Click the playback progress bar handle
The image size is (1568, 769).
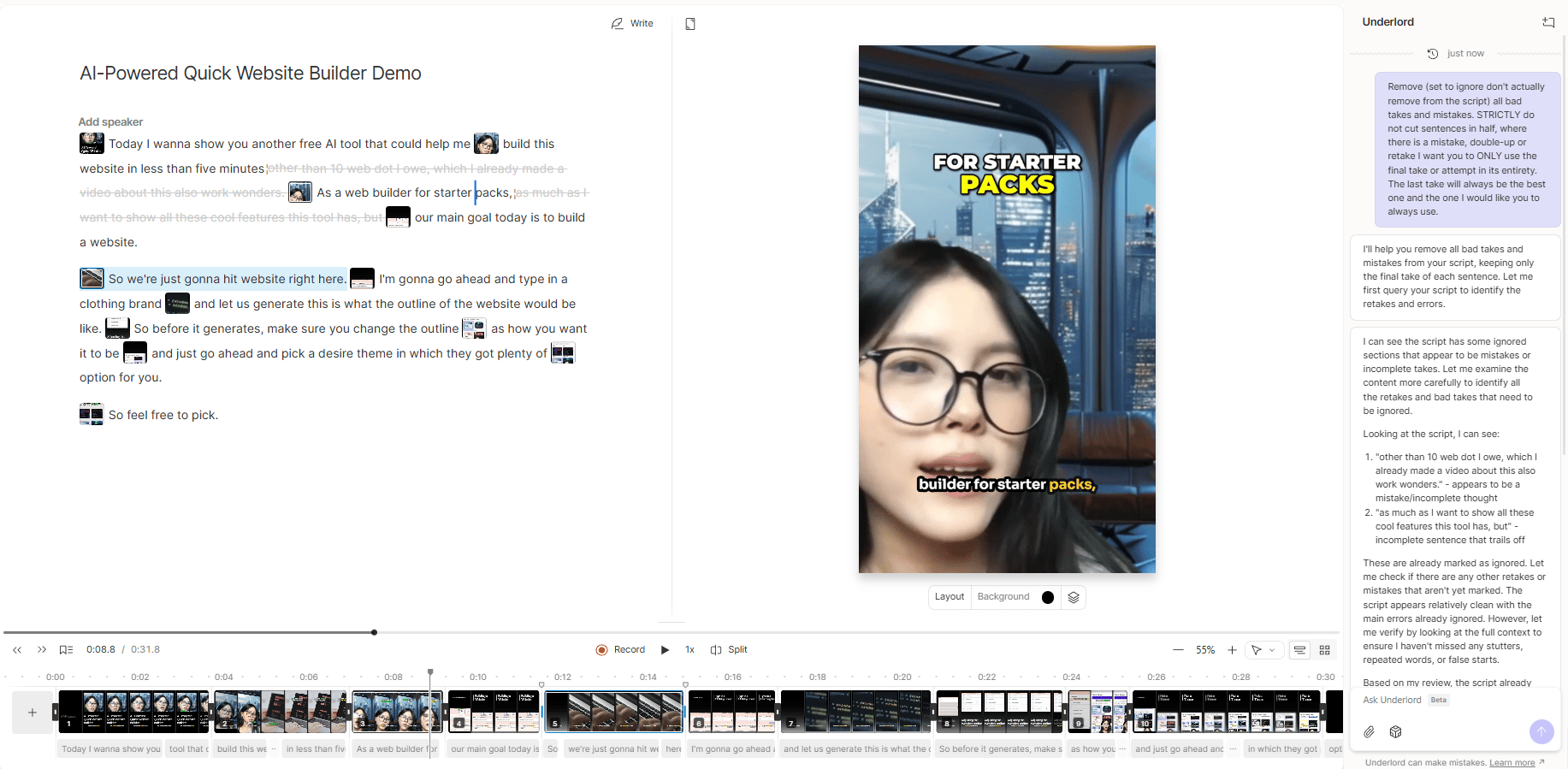point(374,632)
